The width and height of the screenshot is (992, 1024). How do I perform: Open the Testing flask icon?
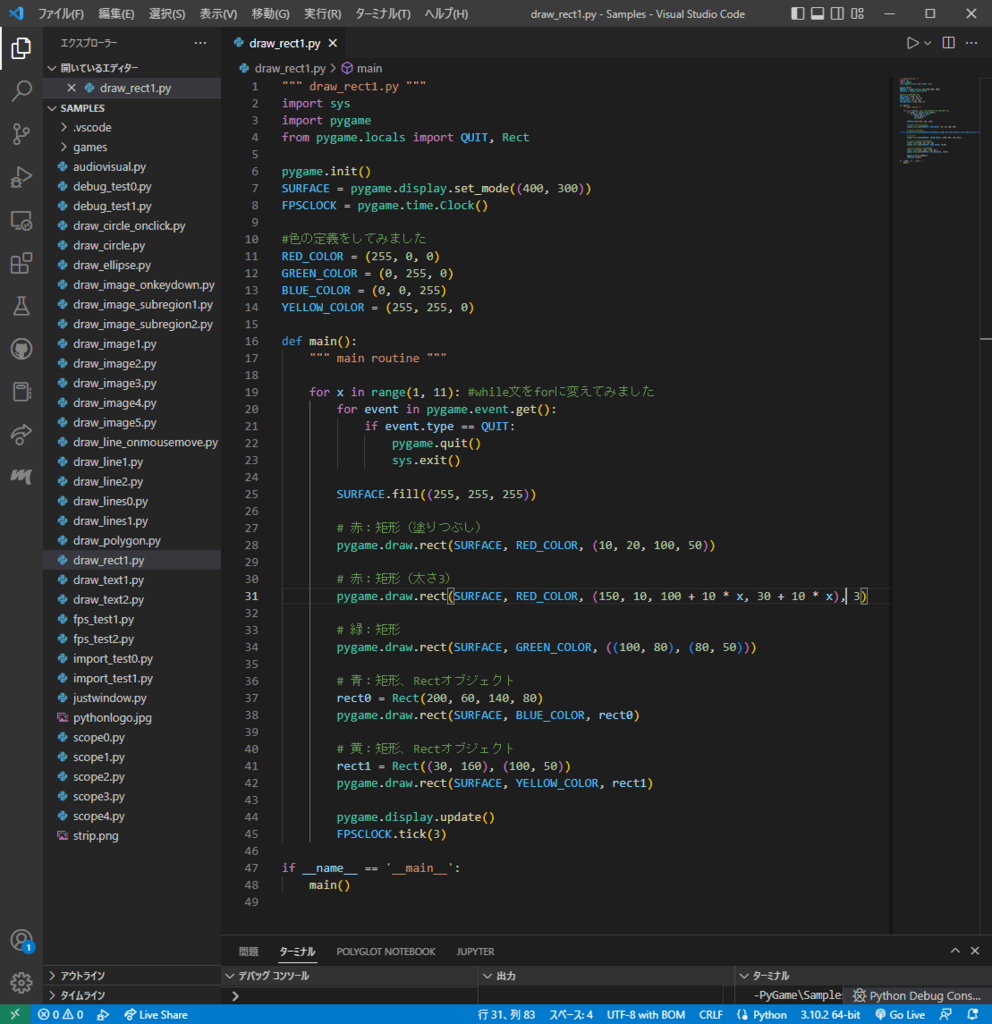21,306
